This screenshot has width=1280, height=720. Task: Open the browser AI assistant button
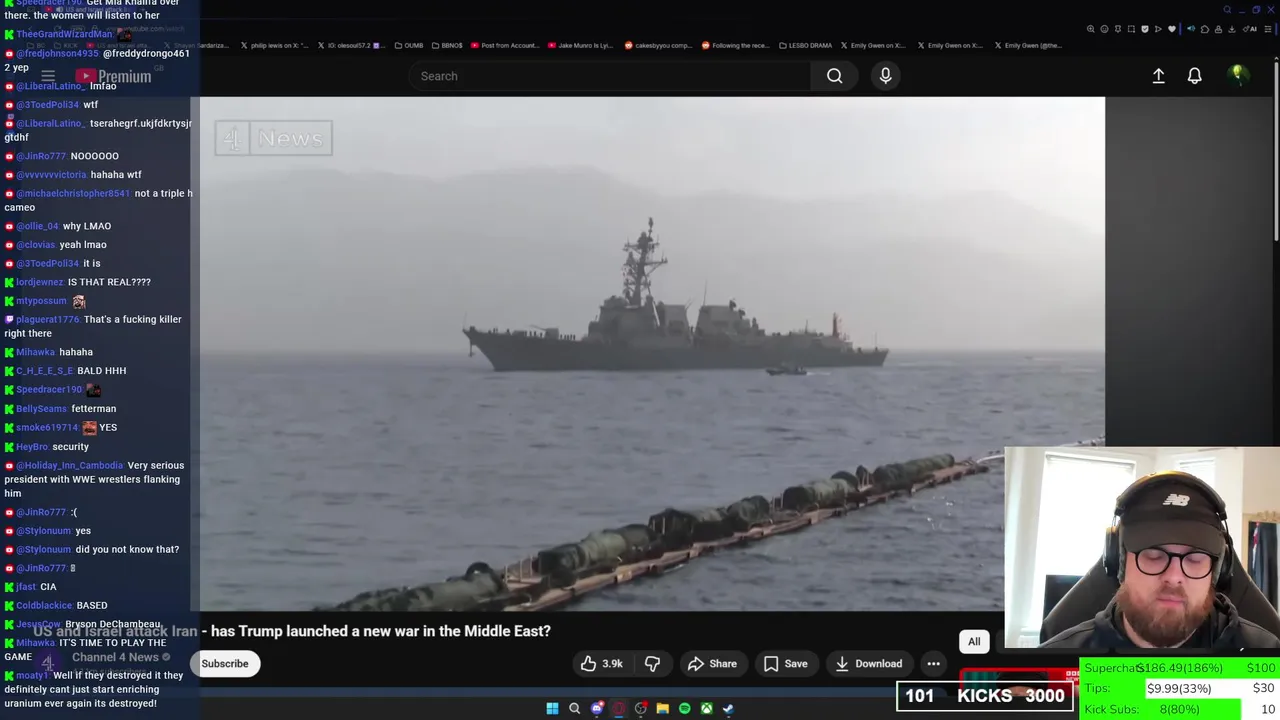pos(1248,29)
